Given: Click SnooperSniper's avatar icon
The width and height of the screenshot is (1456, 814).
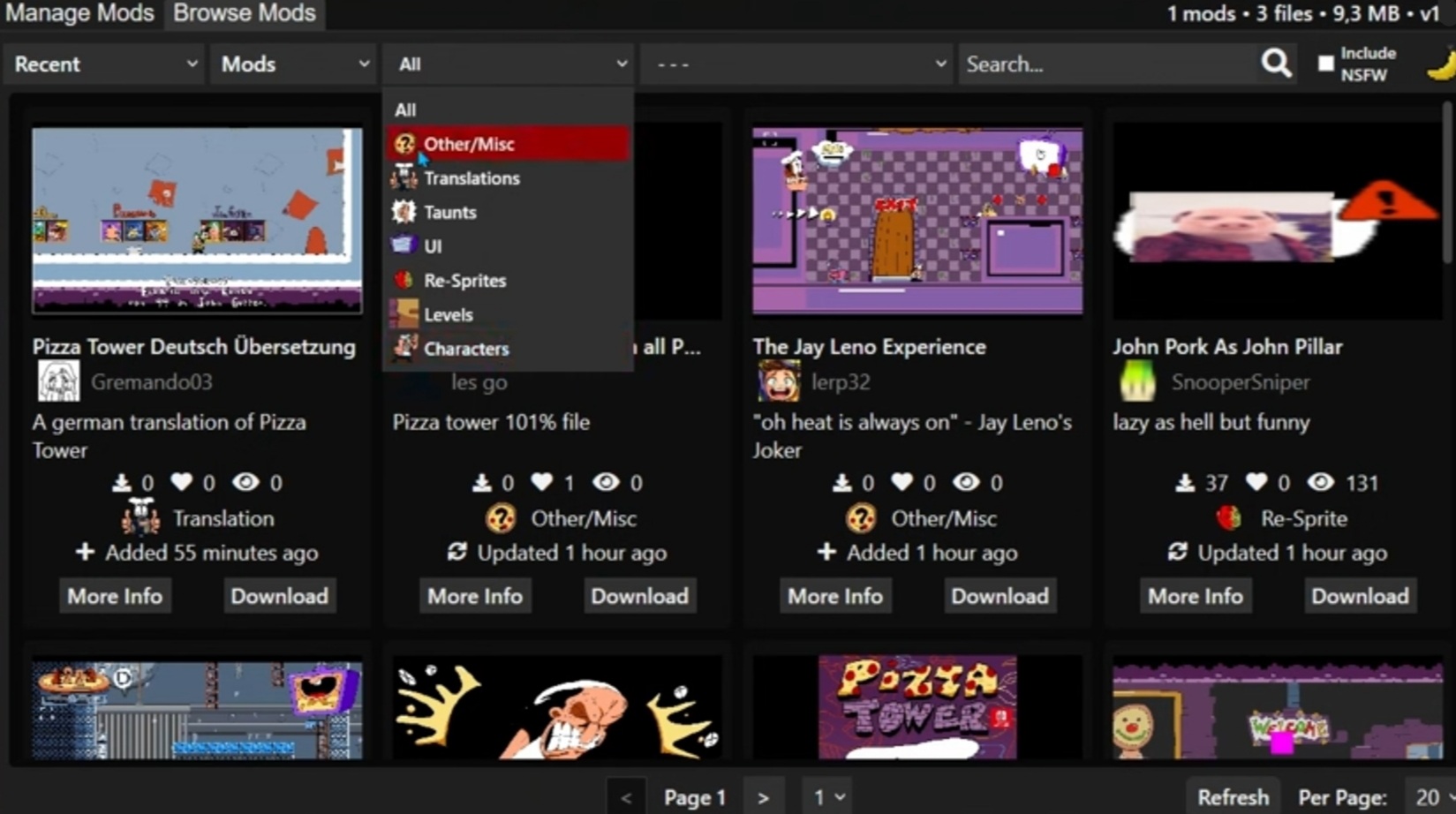Looking at the screenshot, I should tap(1137, 381).
